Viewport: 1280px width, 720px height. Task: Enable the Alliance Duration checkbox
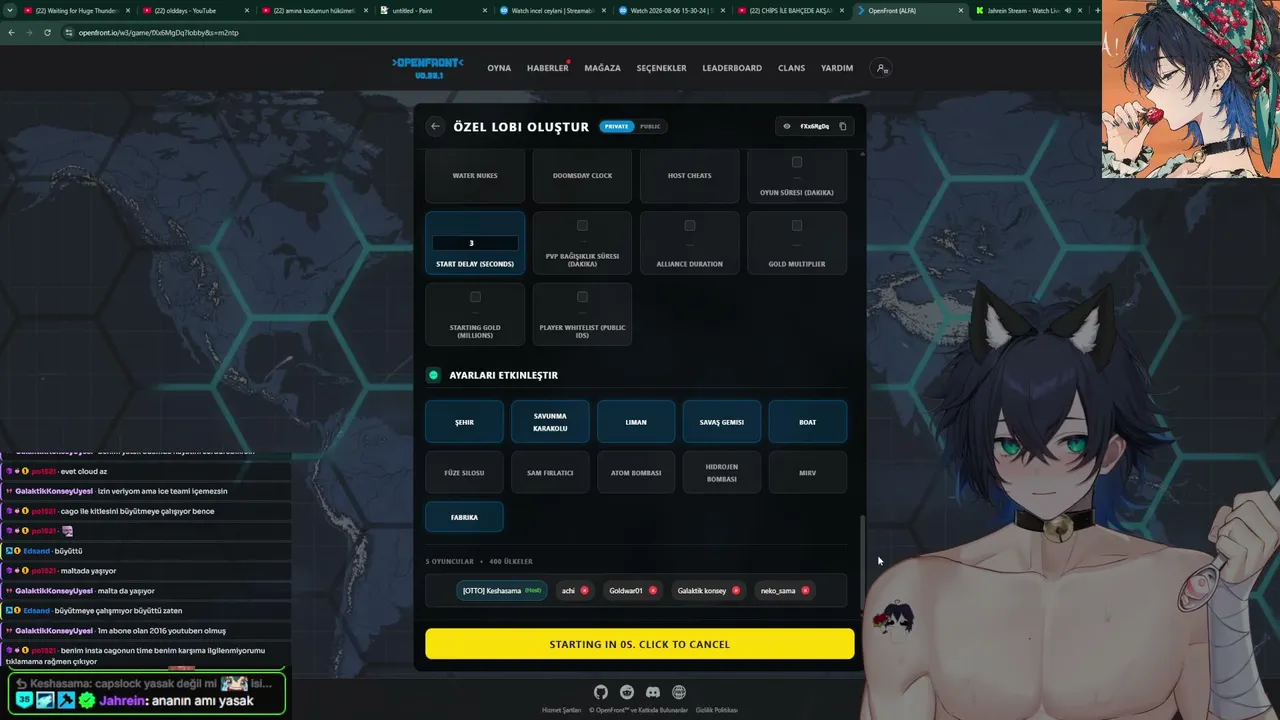[690, 226]
